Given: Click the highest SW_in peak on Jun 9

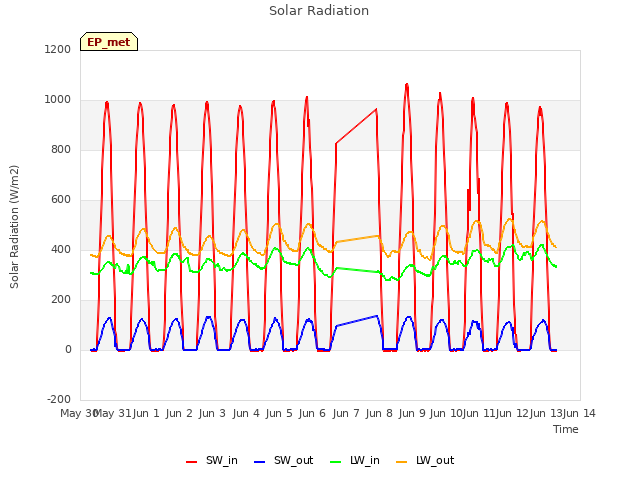Looking at the screenshot, I should coord(407,85).
